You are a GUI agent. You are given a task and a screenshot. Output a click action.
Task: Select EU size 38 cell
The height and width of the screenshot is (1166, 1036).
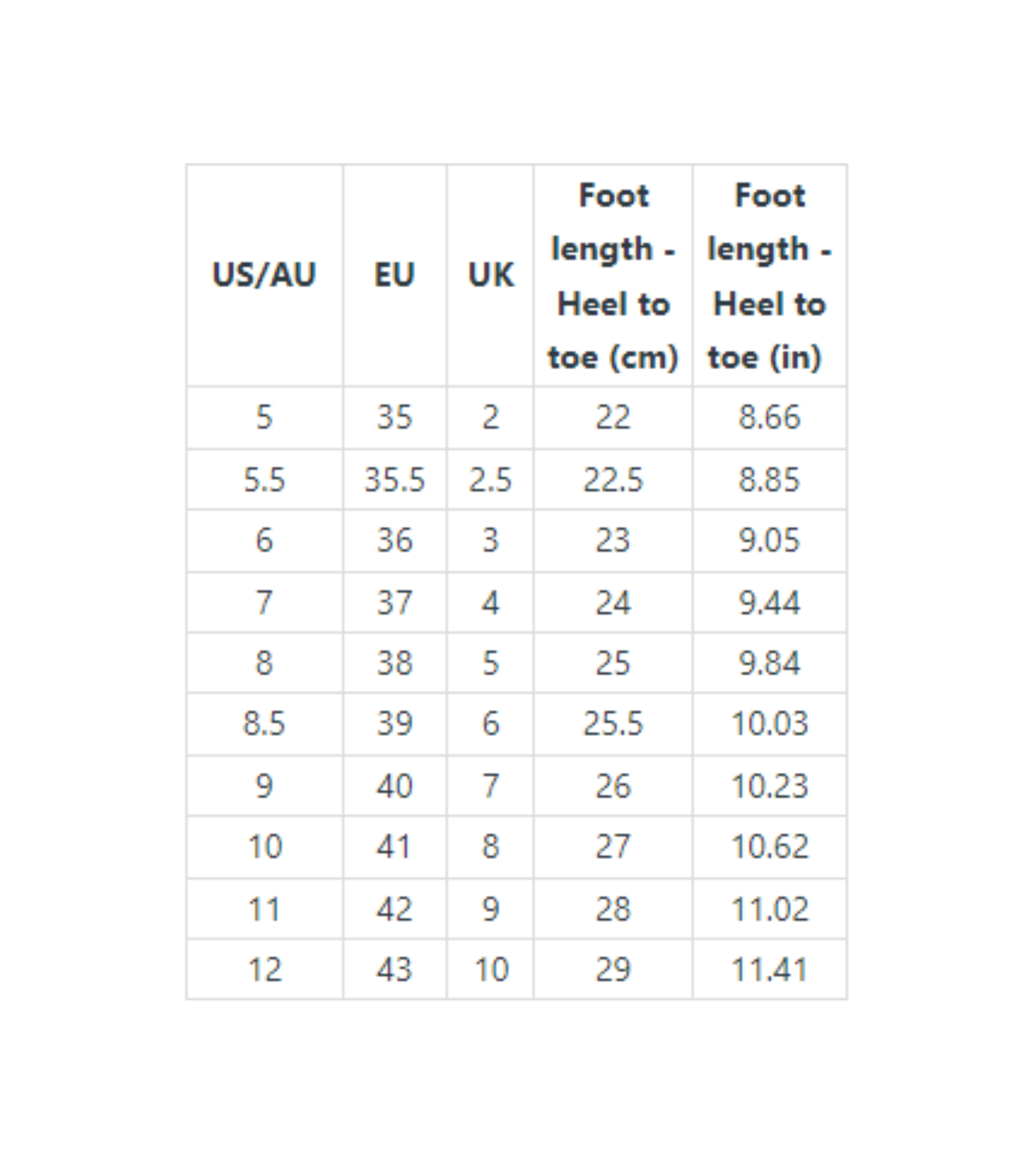(x=394, y=663)
